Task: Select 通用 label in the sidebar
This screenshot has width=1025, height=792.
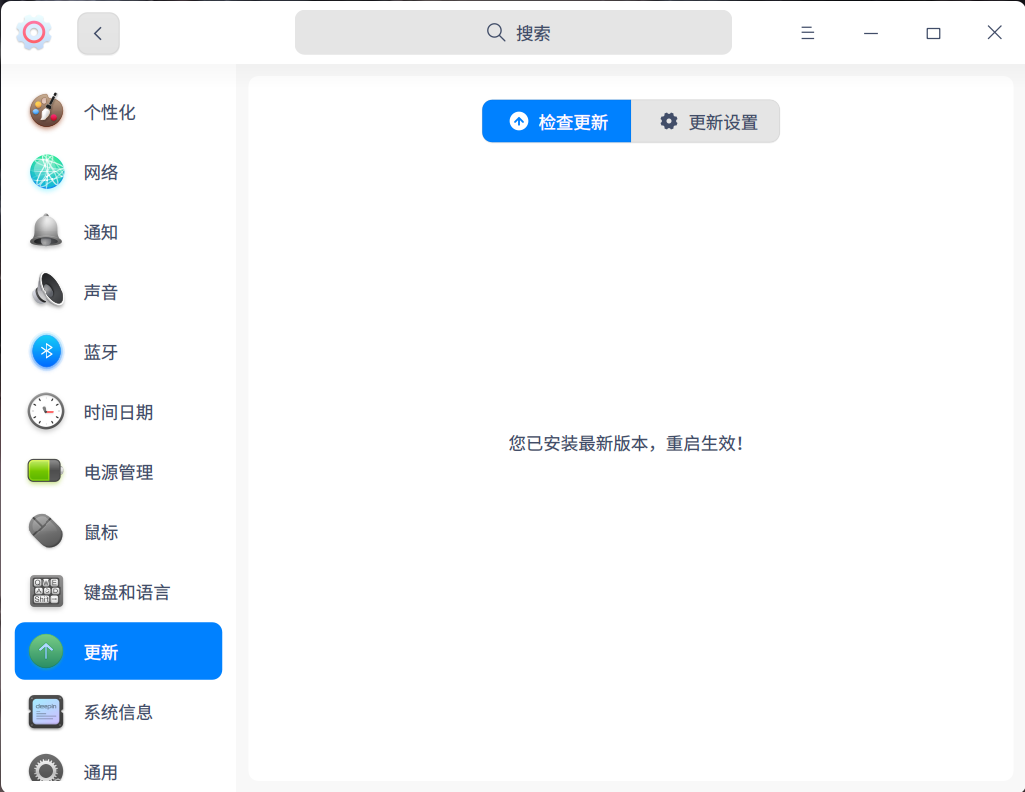Action: point(101,773)
